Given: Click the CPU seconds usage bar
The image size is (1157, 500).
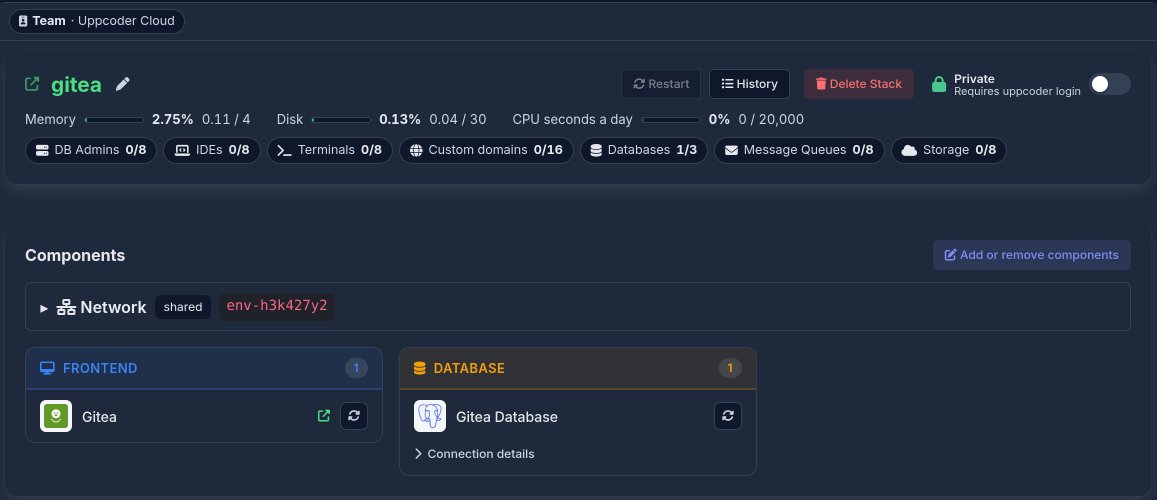Looking at the screenshot, I should tap(671, 119).
